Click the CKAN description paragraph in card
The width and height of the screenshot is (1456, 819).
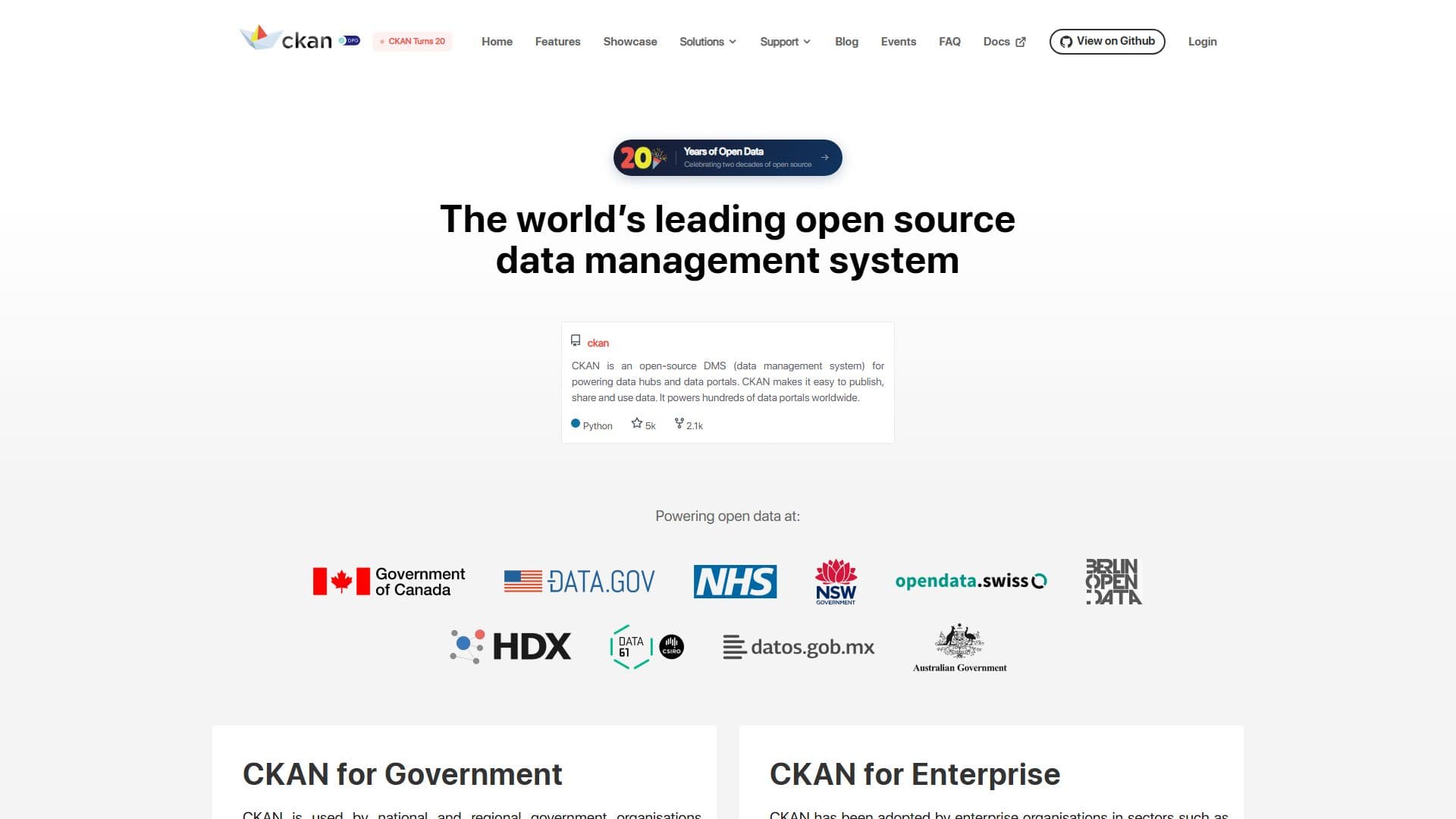pyautogui.click(x=727, y=381)
